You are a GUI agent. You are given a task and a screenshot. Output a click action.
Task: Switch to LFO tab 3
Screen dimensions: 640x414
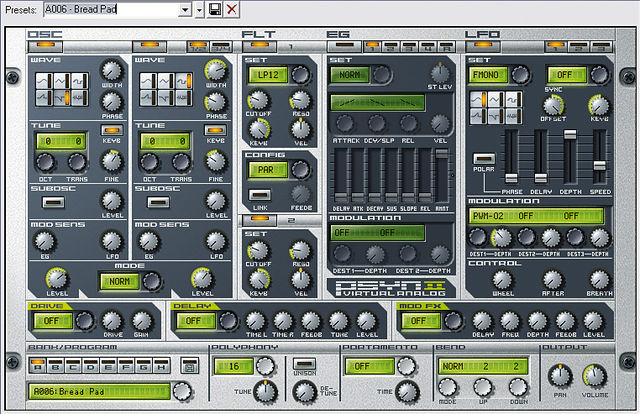tap(601, 47)
